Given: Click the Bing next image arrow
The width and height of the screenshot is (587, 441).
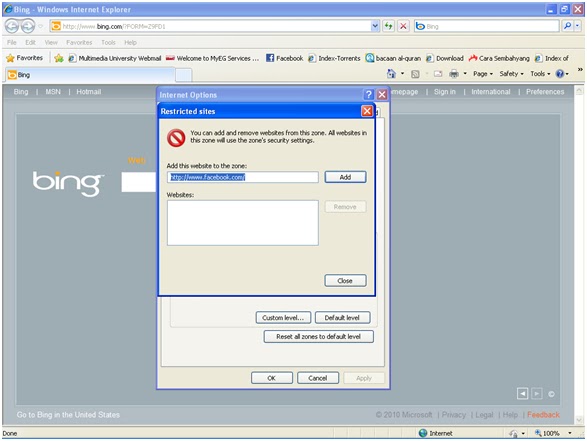Looking at the screenshot, I should (537, 393).
